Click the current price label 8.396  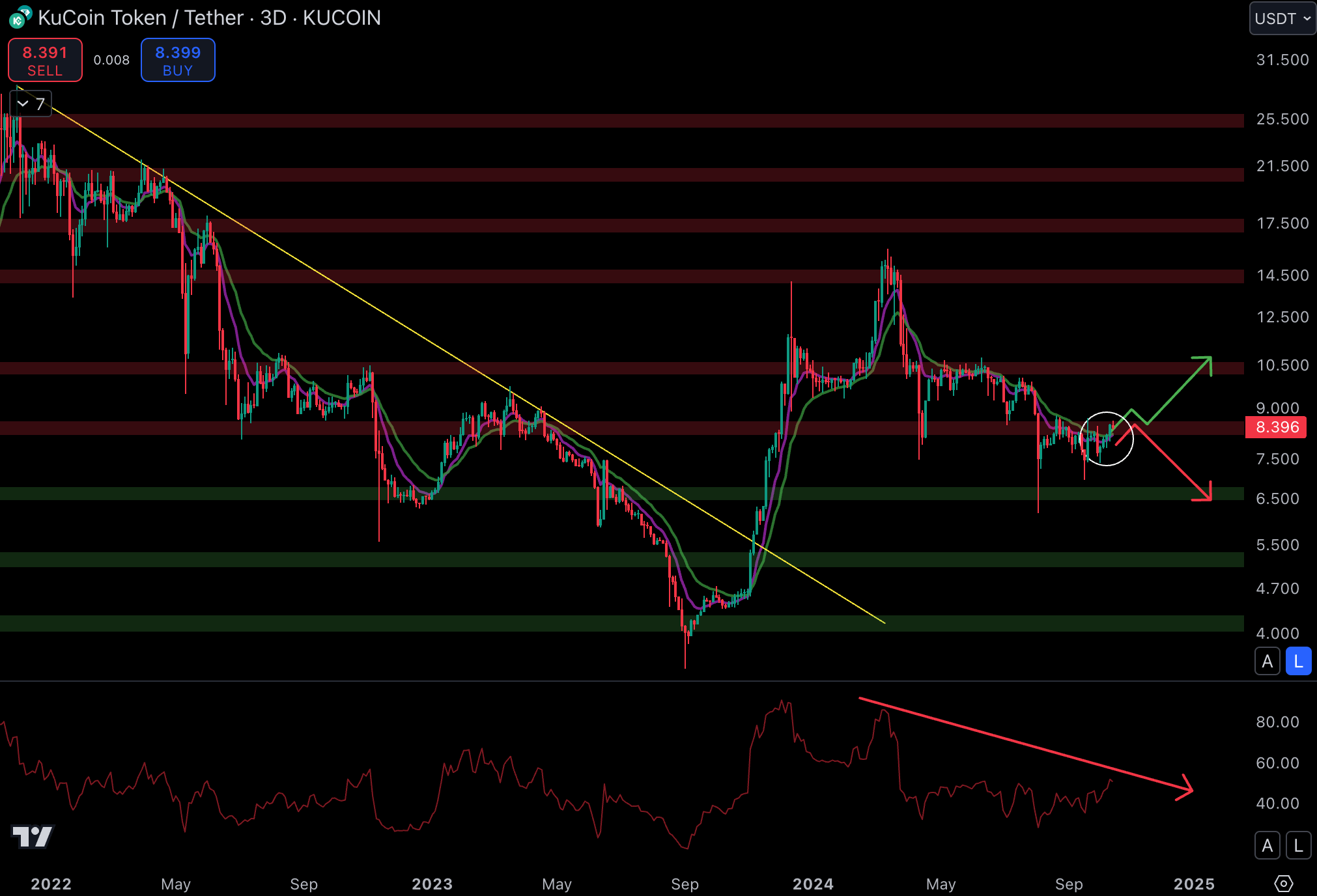point(1276,427)
